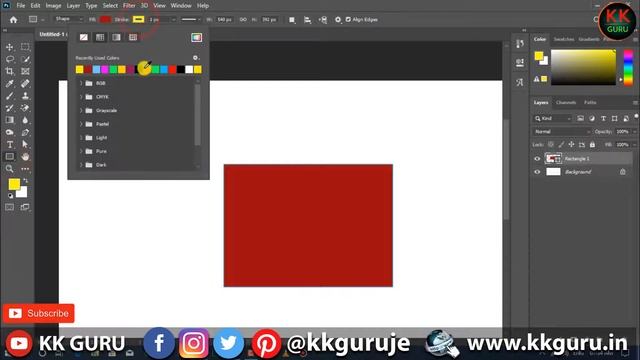Toggle the Align Edges checkbox
640x360 pixels.
pos(348,20)
